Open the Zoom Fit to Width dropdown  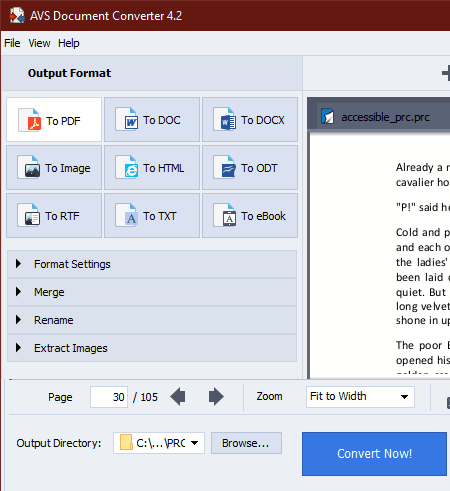(360, 397)
